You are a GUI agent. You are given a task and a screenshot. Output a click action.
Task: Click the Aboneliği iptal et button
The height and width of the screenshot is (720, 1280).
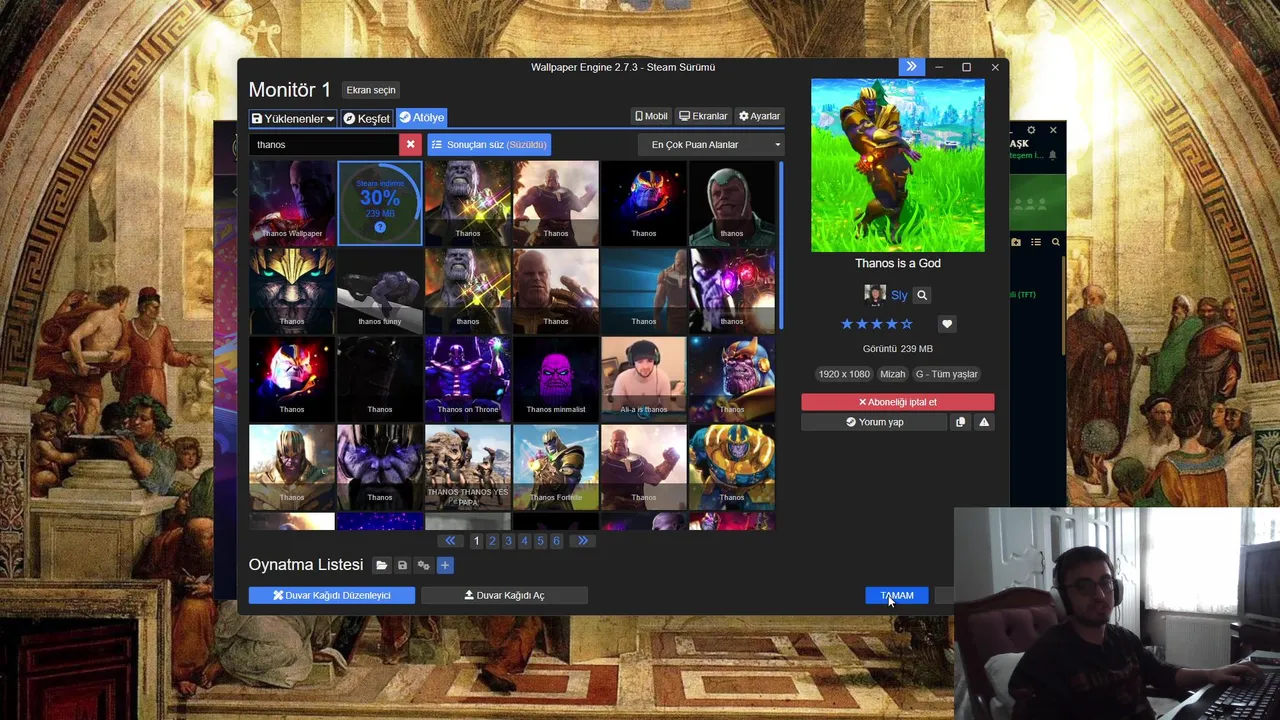pos(897,402)
